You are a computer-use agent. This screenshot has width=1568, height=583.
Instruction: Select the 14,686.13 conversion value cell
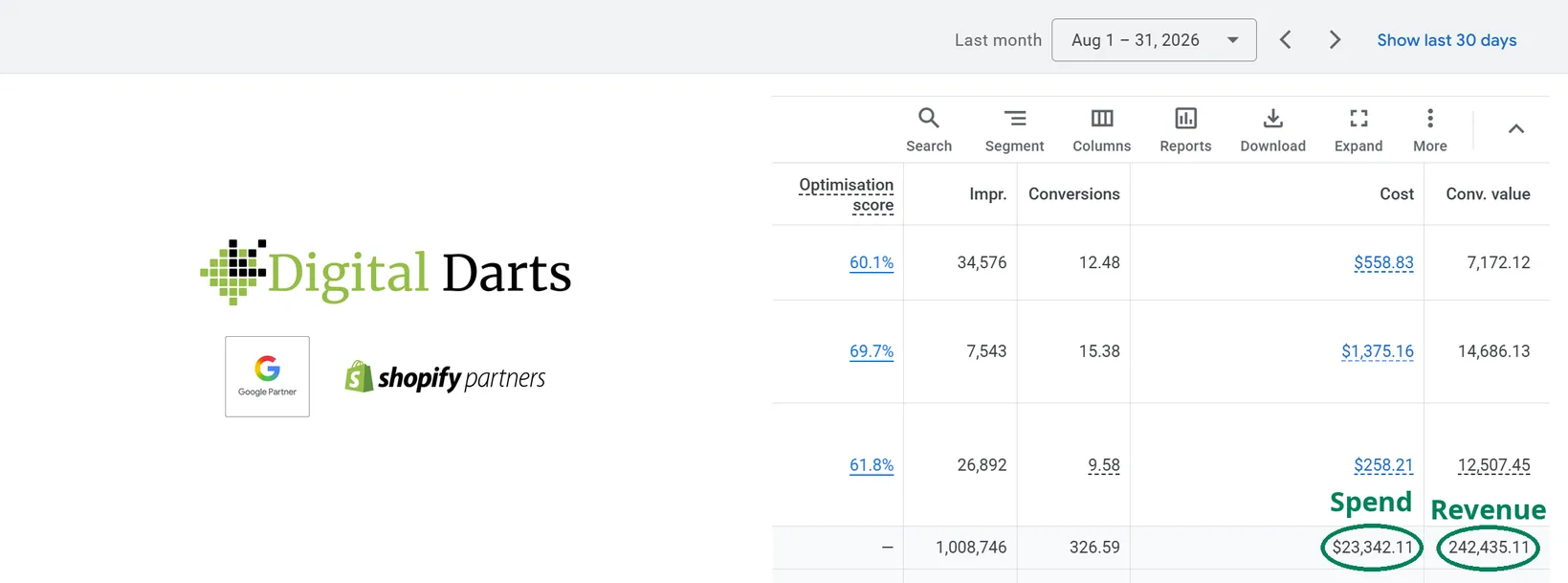point(1493,351)
